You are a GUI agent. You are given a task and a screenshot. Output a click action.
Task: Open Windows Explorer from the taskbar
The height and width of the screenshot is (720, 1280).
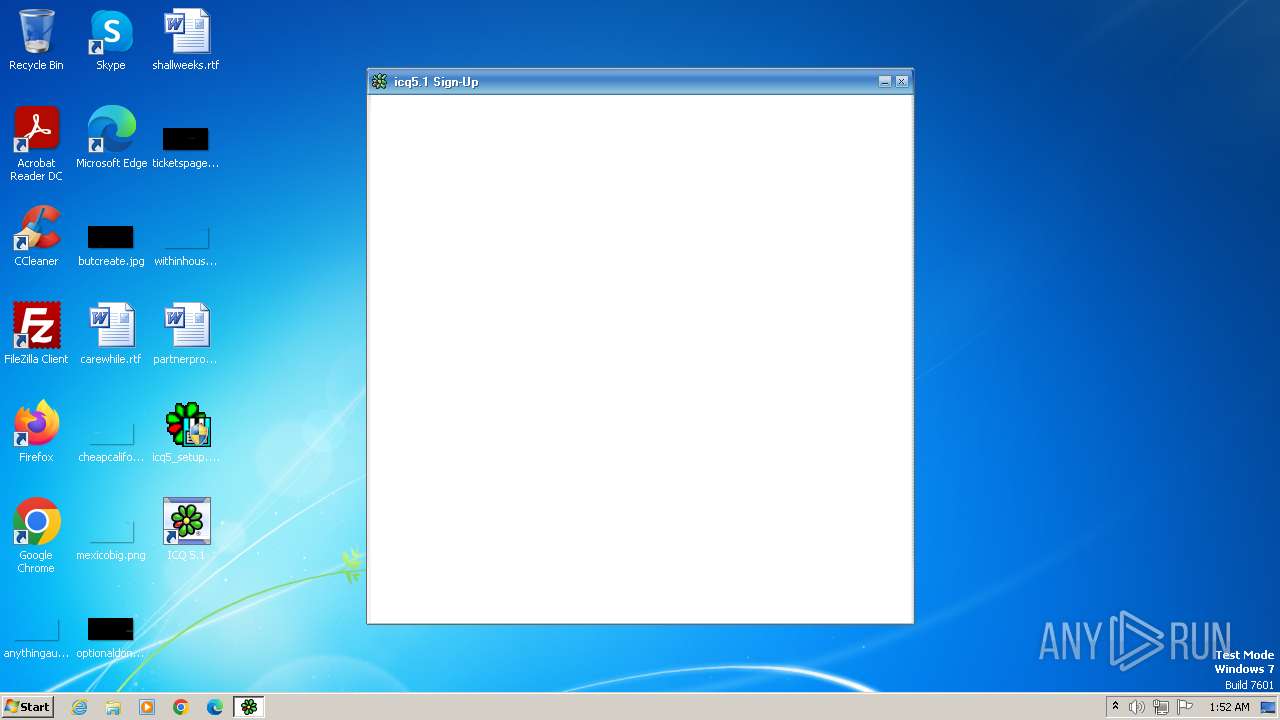[113, 707]
